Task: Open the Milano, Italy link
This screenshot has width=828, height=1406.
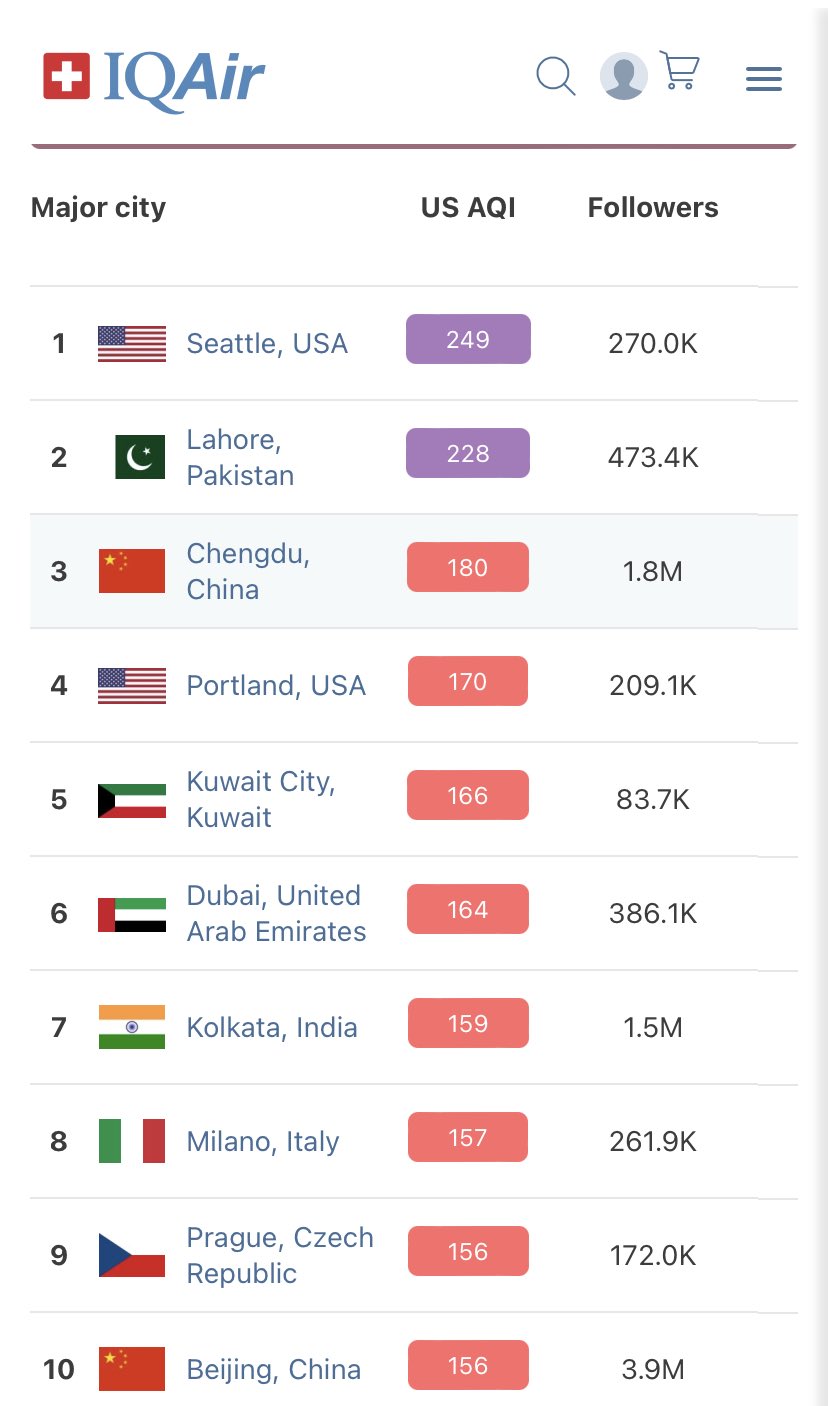Action: click(x=263, y=1141)
